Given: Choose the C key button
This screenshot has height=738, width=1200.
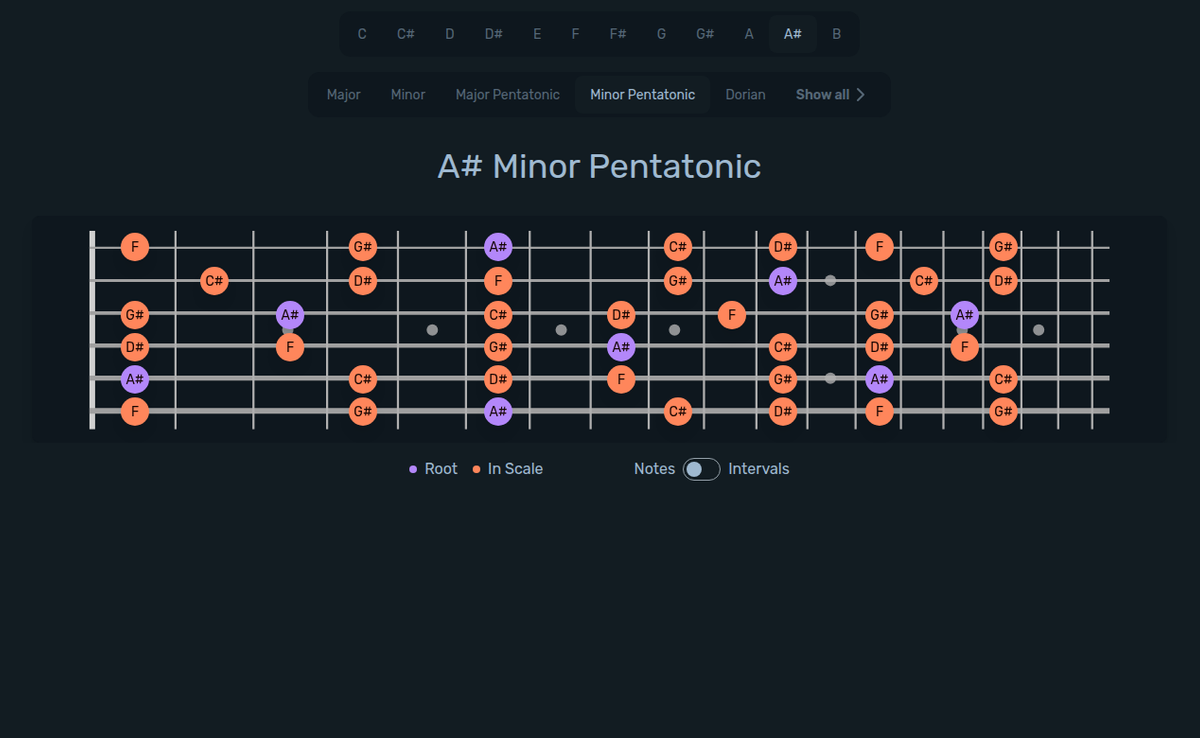Looking at the screenshot, I should [x=362, y=33].
